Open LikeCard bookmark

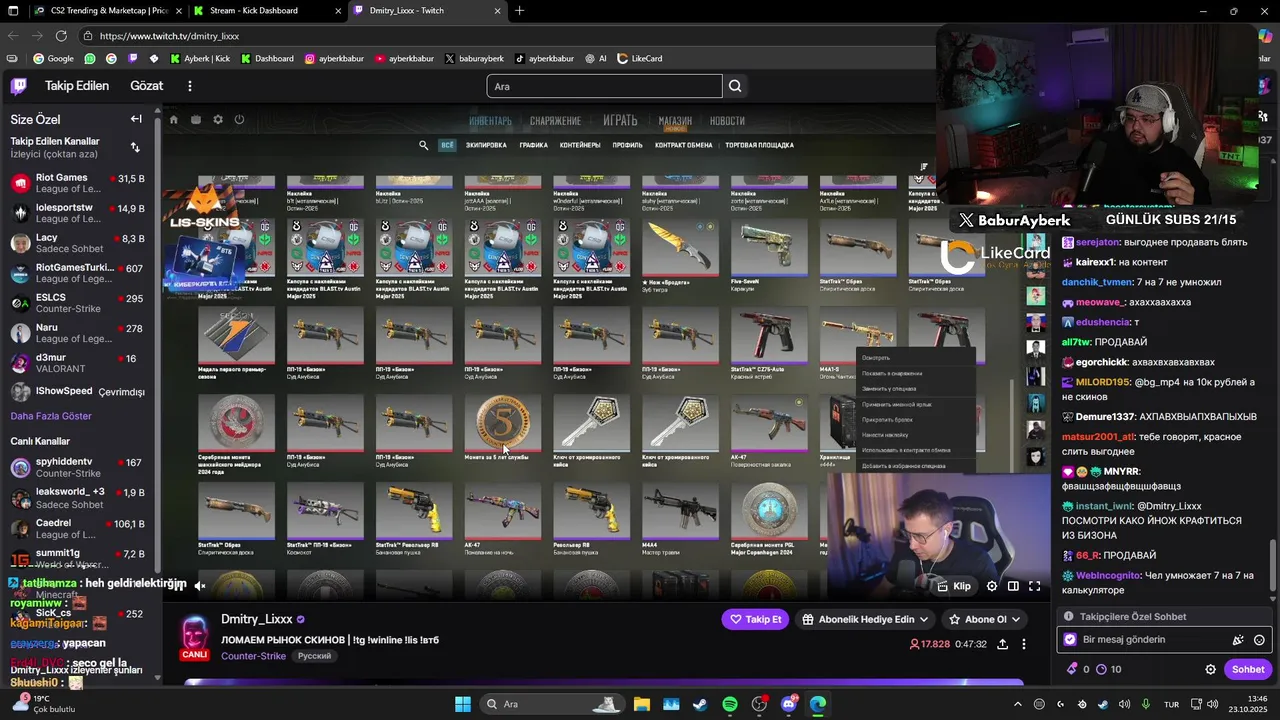639,59
